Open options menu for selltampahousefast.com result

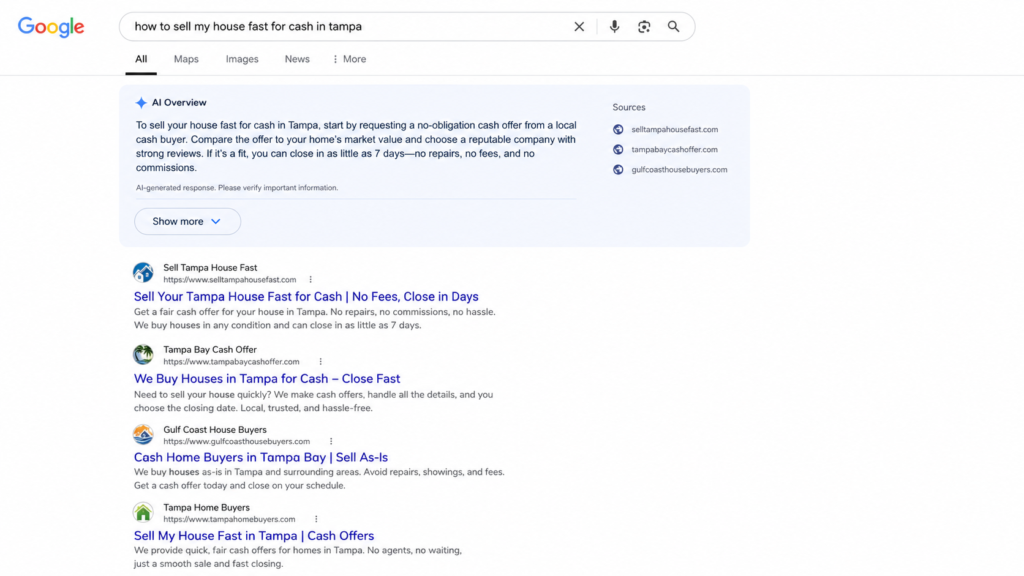[x=311, y=280]
